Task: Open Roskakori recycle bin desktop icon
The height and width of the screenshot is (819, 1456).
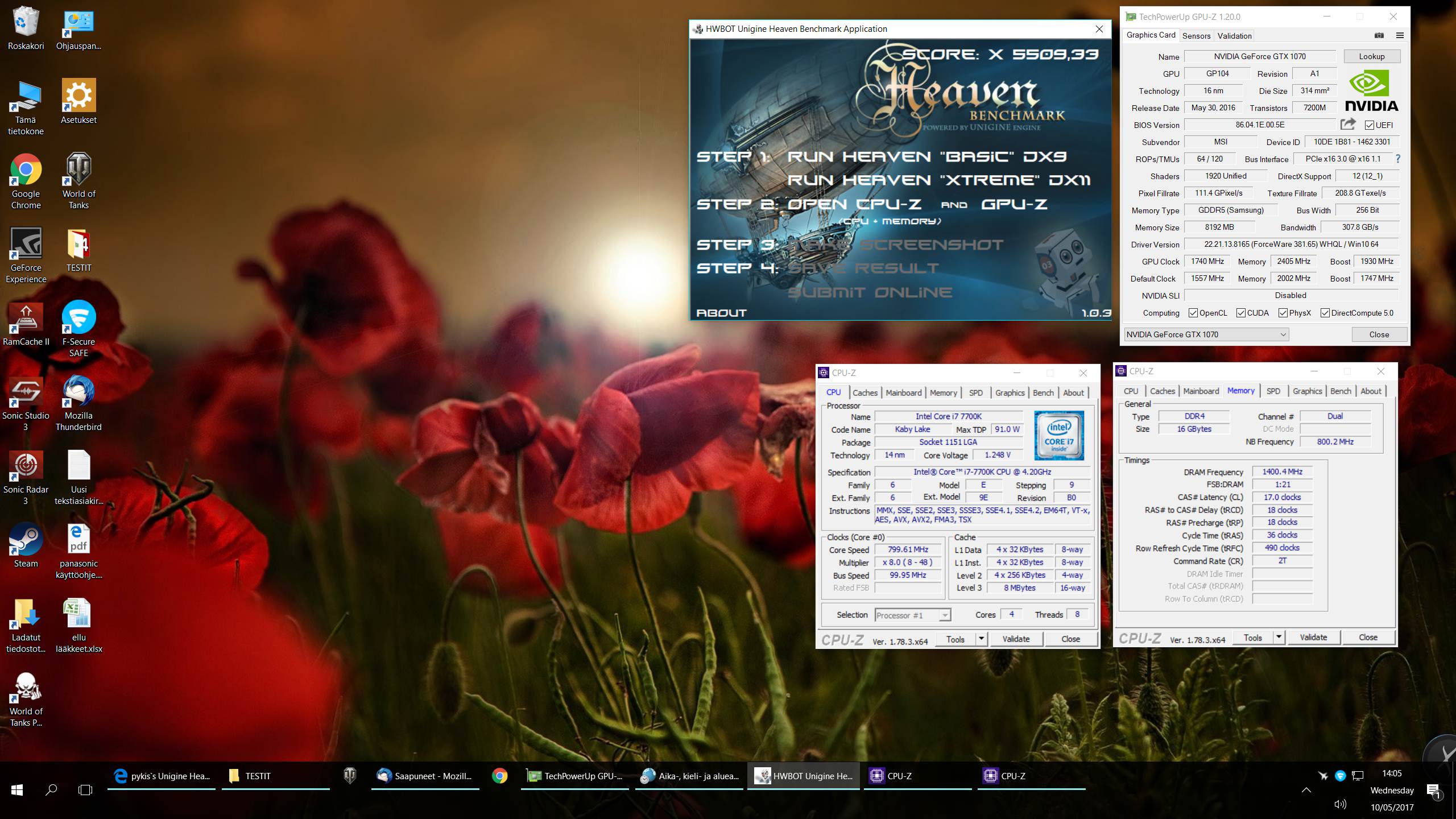Action: point(26,28)
